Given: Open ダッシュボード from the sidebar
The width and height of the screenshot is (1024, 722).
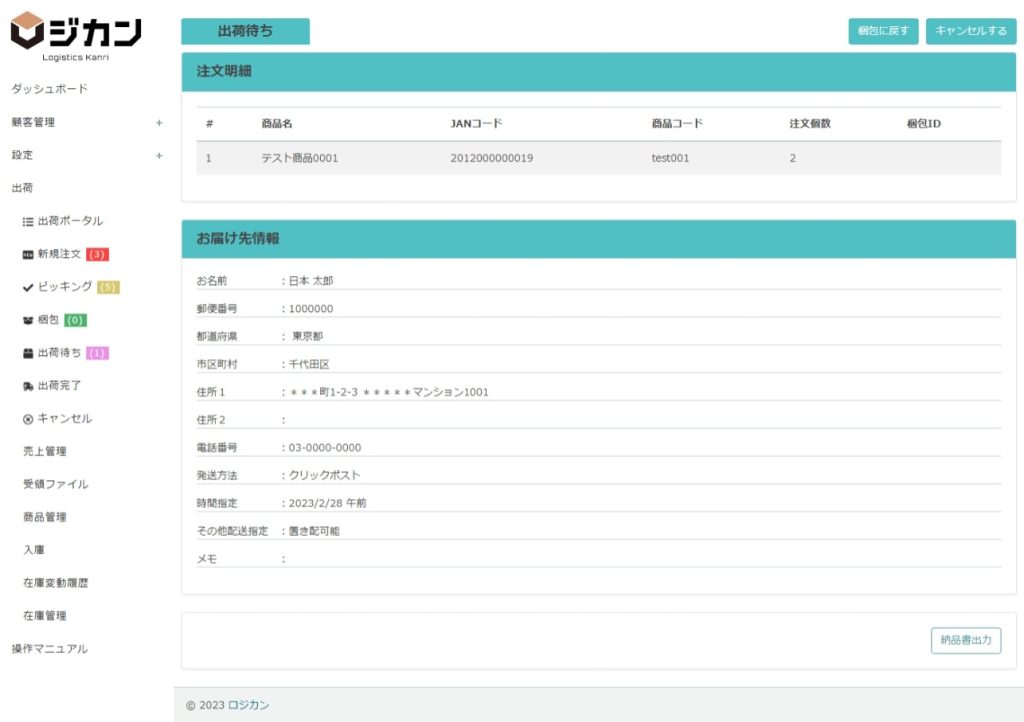Looking at the screenshot, I should click(x=50, y=89).
